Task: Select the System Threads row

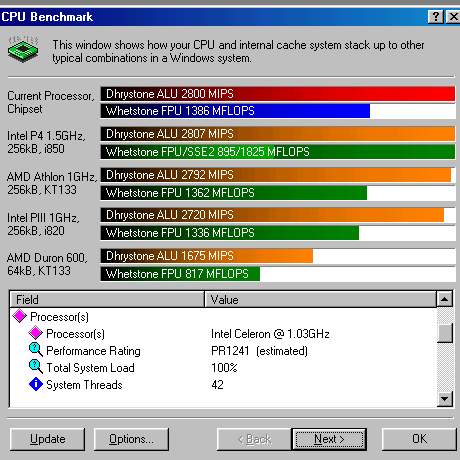Action: click(223, 384)
